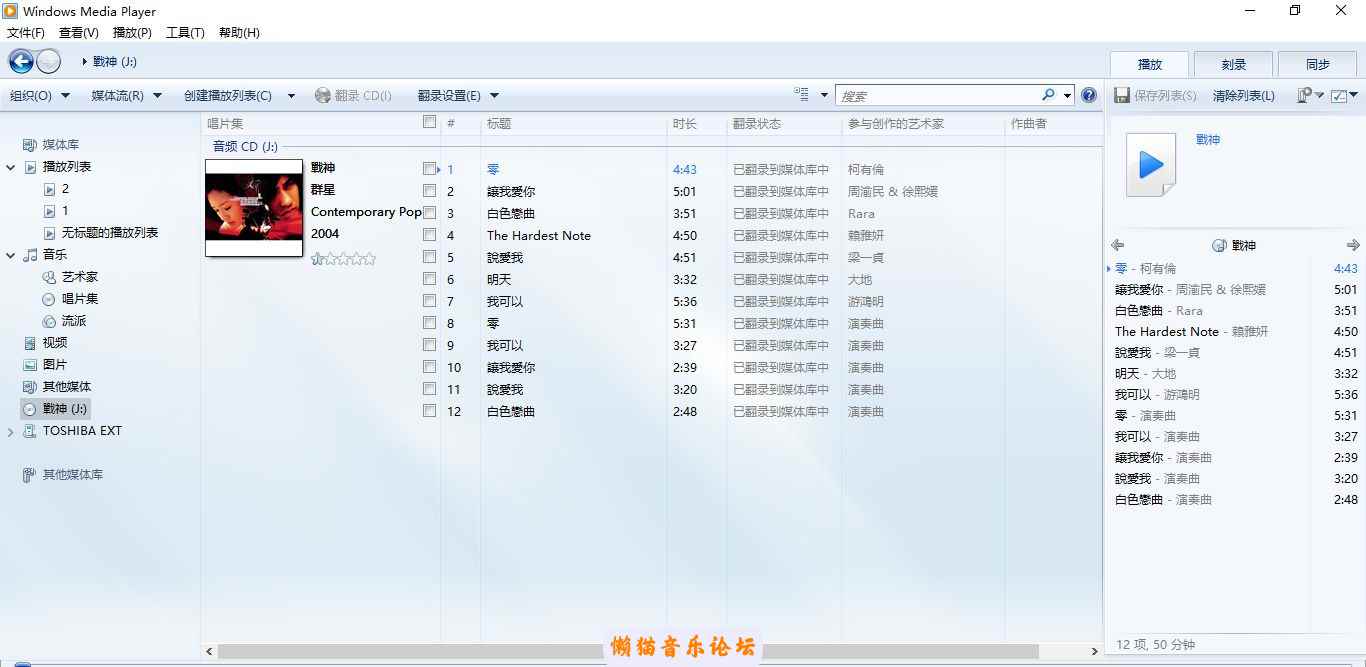The image size is (1366, 667).
Task: Open the arrow beside 创建播放列表(C)
Action: 291,96
